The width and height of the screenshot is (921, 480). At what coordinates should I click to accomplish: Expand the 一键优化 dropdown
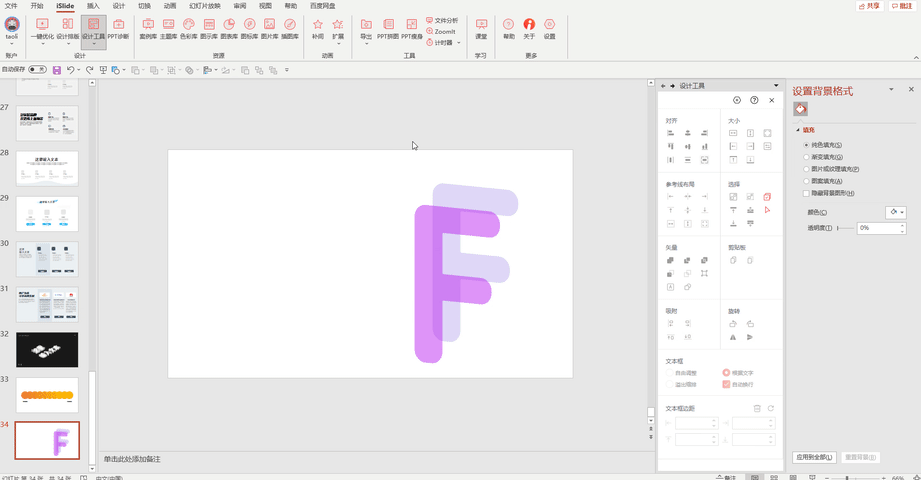click(x=42, y=43)
